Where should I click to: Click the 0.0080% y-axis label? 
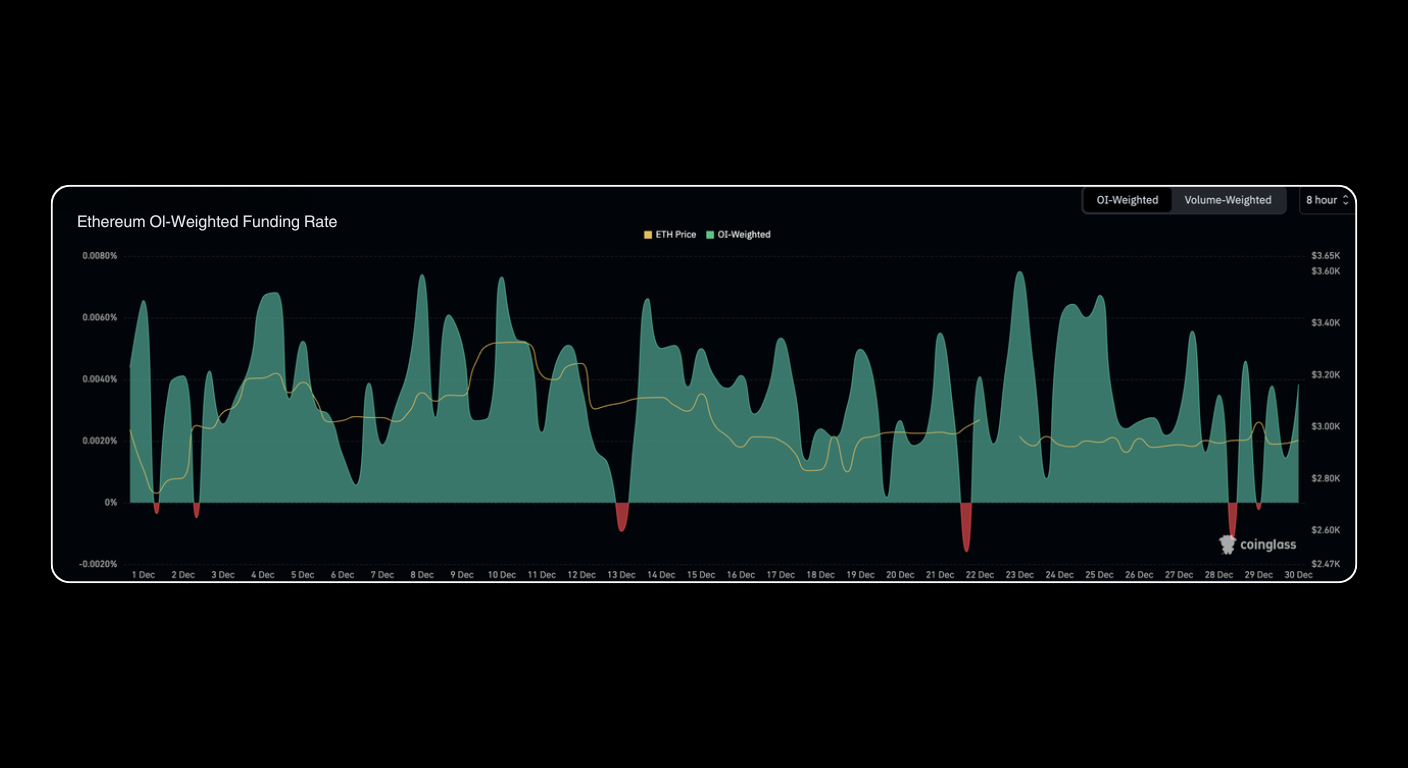coord(101,255)
